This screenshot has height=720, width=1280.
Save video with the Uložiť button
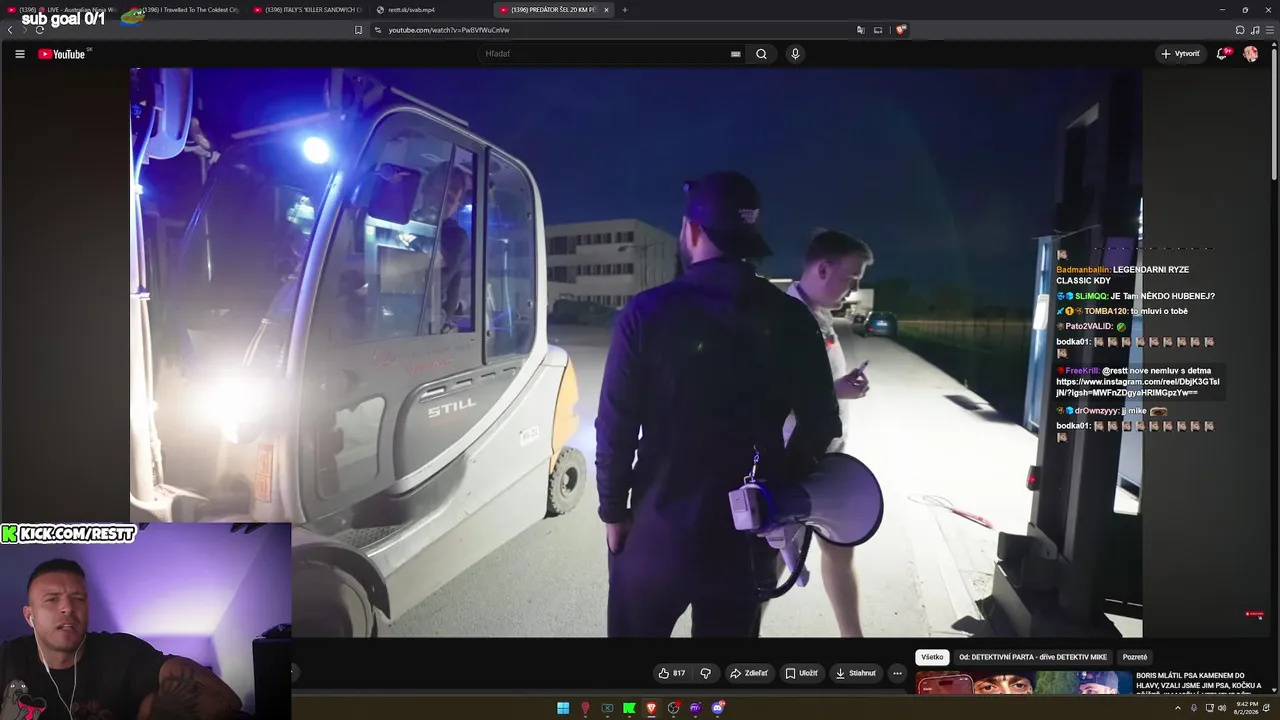[x=801, y=673]
